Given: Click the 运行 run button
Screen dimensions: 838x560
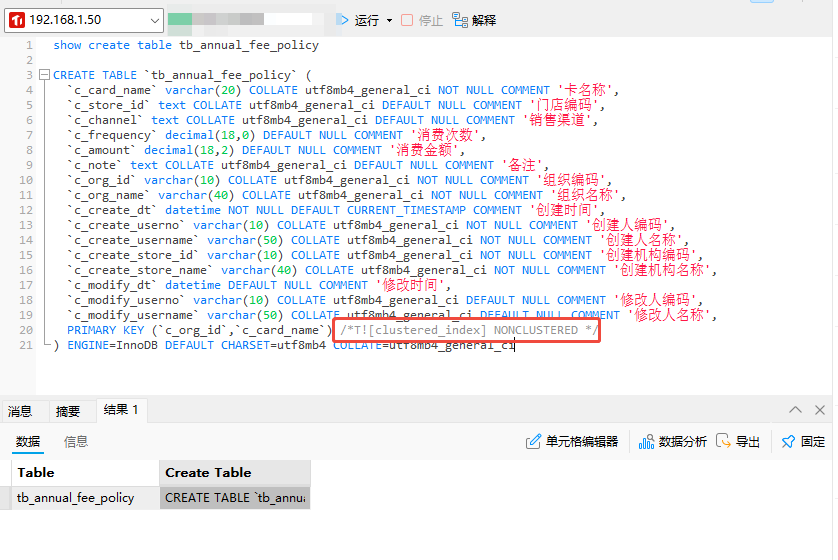Looking at the screenshot, I should (358, 20).
